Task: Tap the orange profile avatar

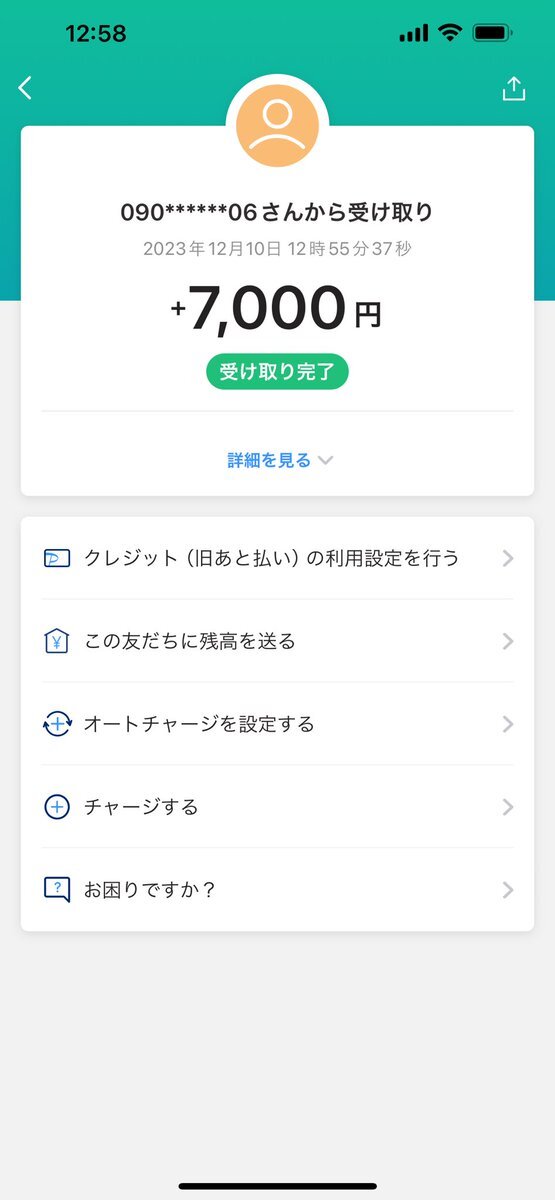Action: (x=277, y=124)
